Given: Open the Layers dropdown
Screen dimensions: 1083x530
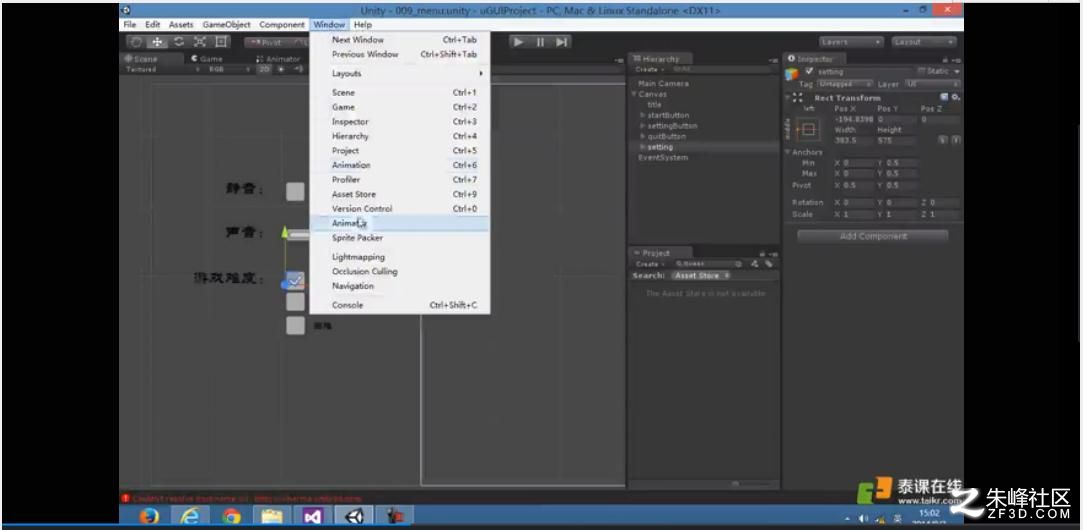Looking at the screenshot, I should [852, 42].
